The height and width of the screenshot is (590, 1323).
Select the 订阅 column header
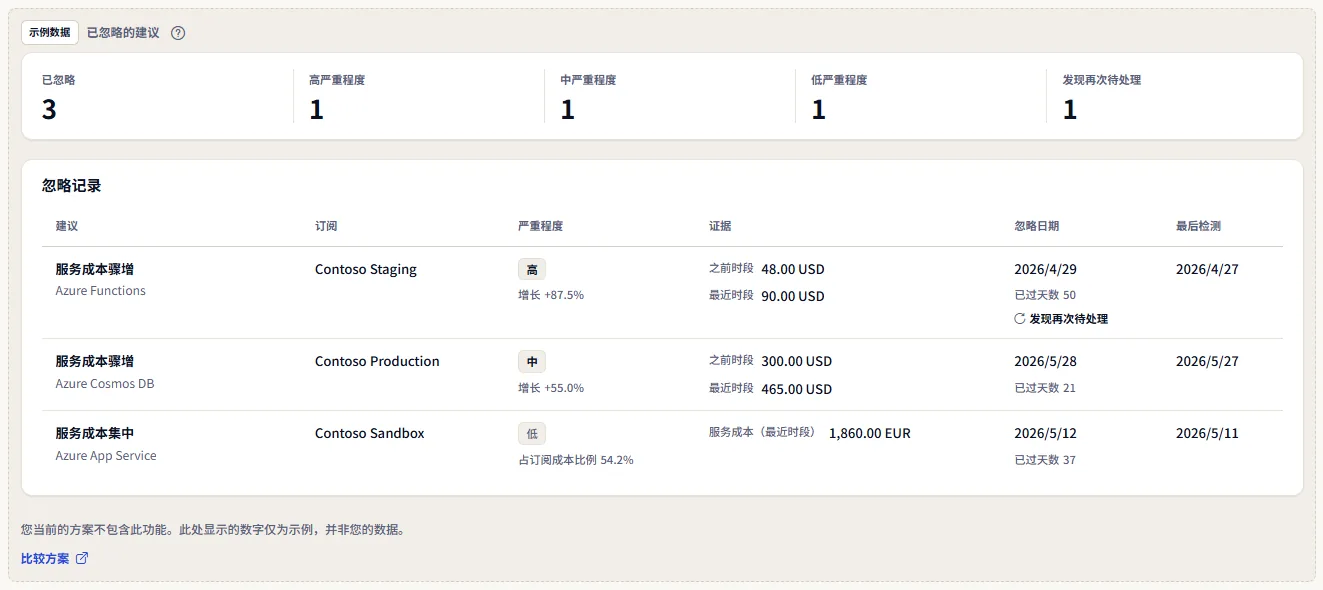pos(326,226)
